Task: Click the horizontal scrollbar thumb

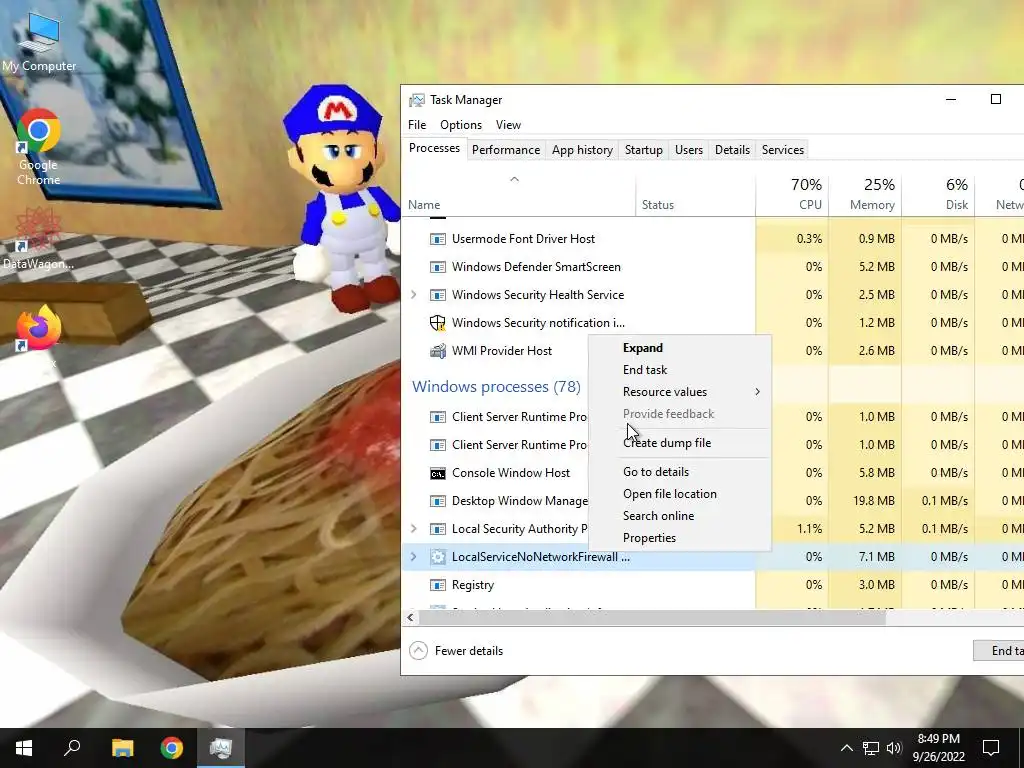Action: tap(652, 617)
